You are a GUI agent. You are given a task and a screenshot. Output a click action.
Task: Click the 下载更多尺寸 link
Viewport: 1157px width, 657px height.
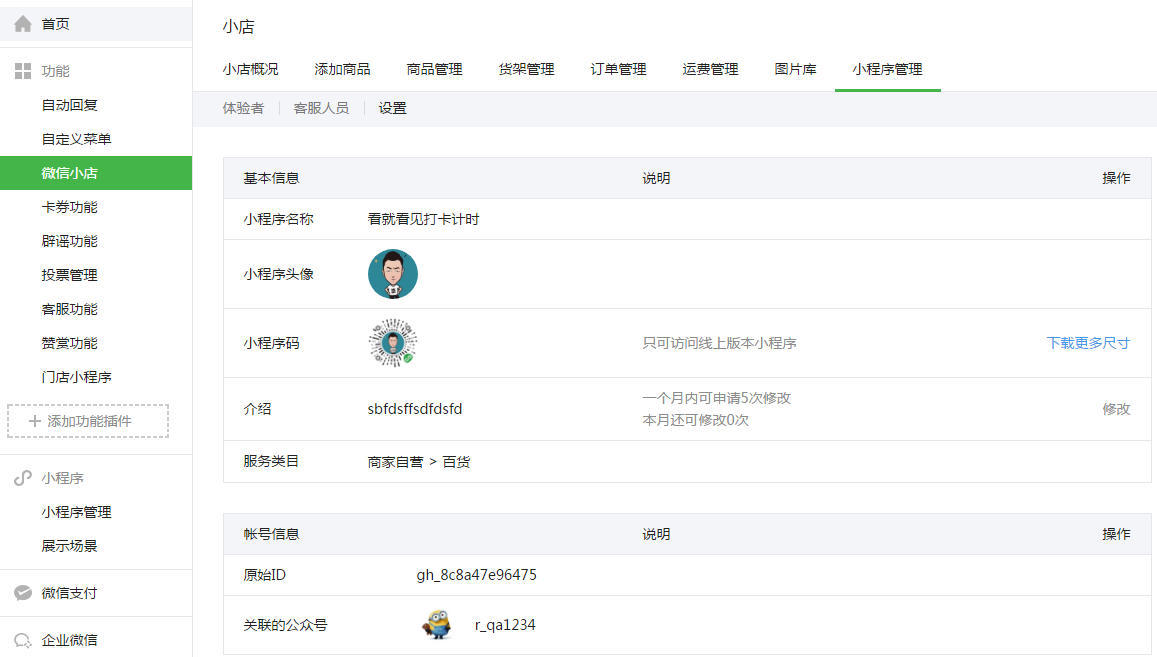(1088, 343)
